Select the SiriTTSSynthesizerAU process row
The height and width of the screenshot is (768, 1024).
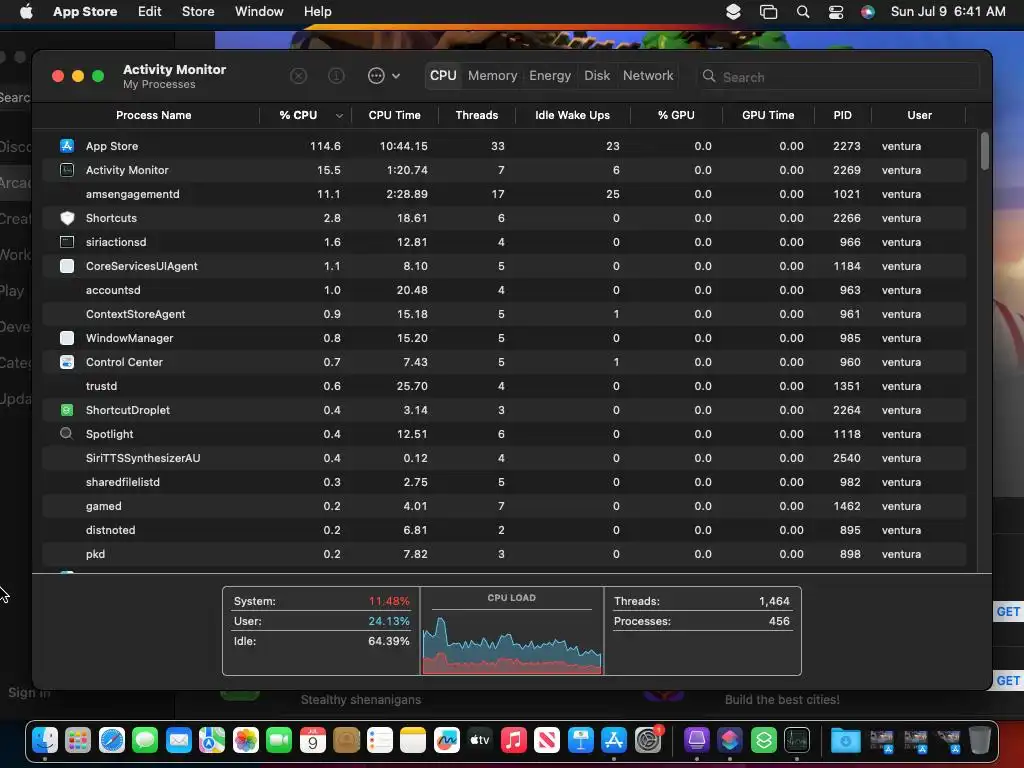tap(504, 458)
